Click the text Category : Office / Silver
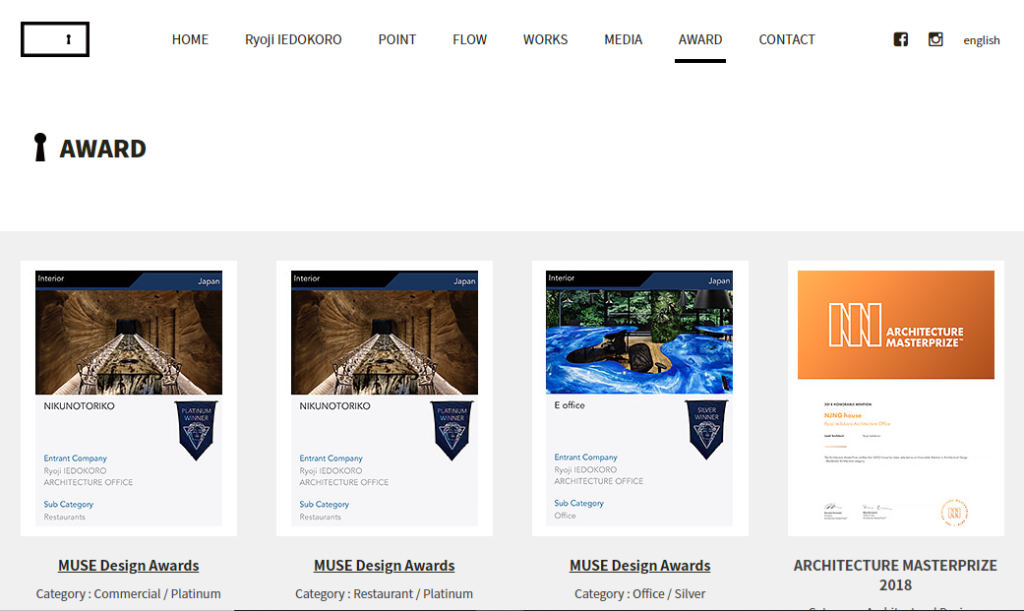The height and width of the screenshot is (611, 1024). (x=640, y=594)
